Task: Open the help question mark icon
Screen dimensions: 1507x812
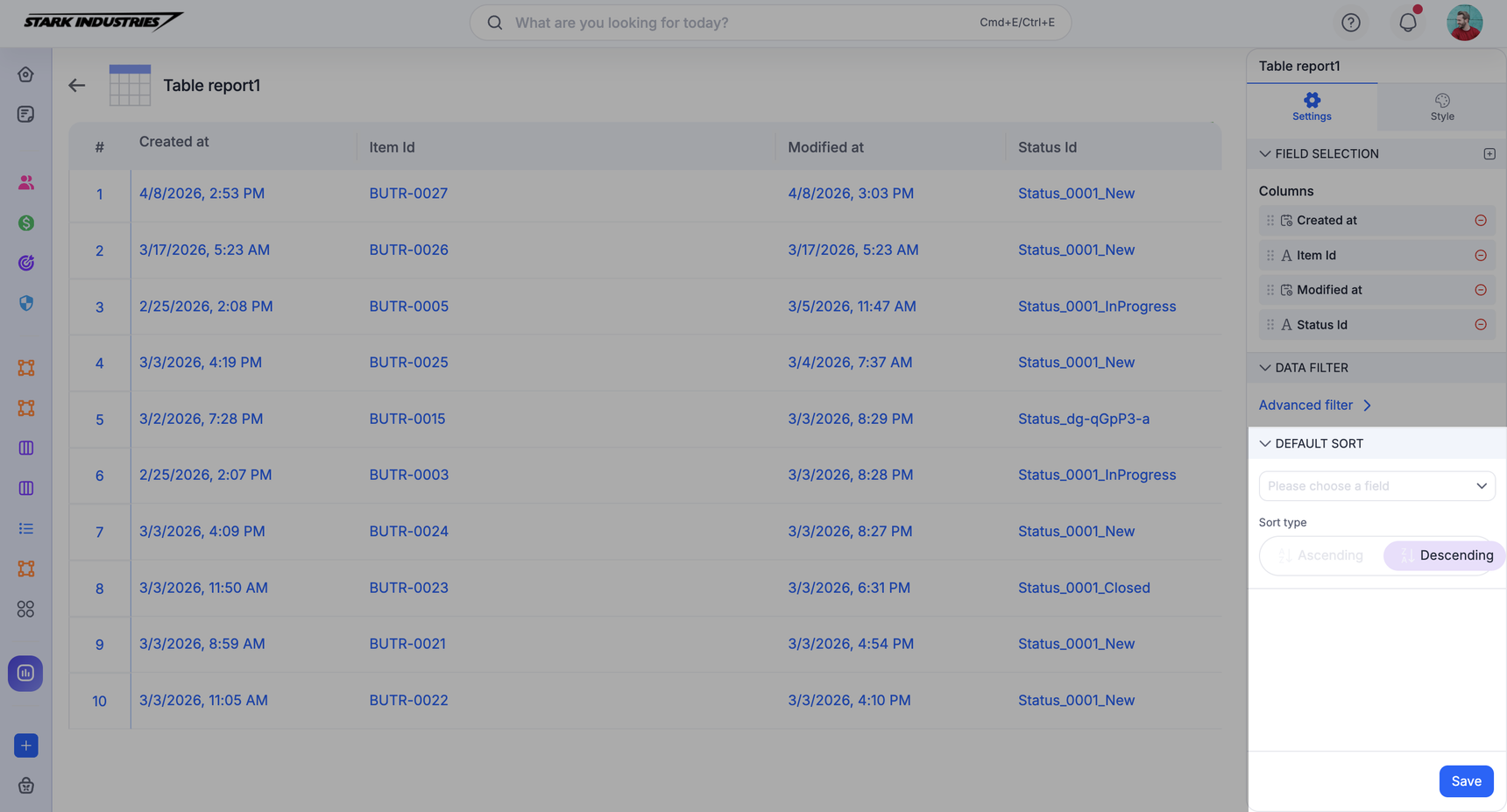Action: tap(1350, 23)
